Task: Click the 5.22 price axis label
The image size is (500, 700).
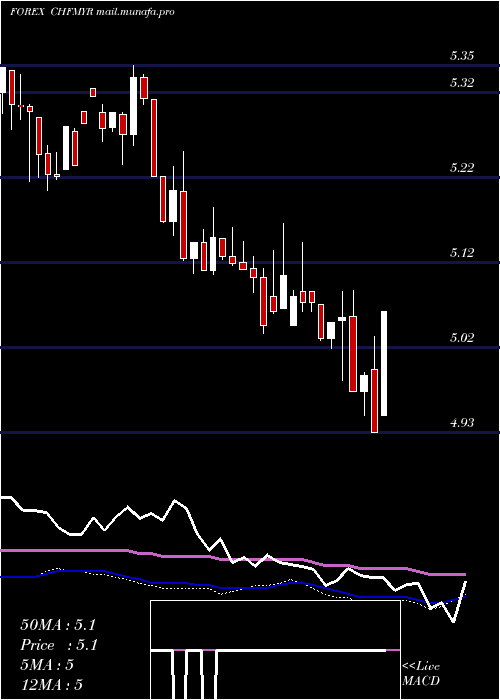Action: 462,168
